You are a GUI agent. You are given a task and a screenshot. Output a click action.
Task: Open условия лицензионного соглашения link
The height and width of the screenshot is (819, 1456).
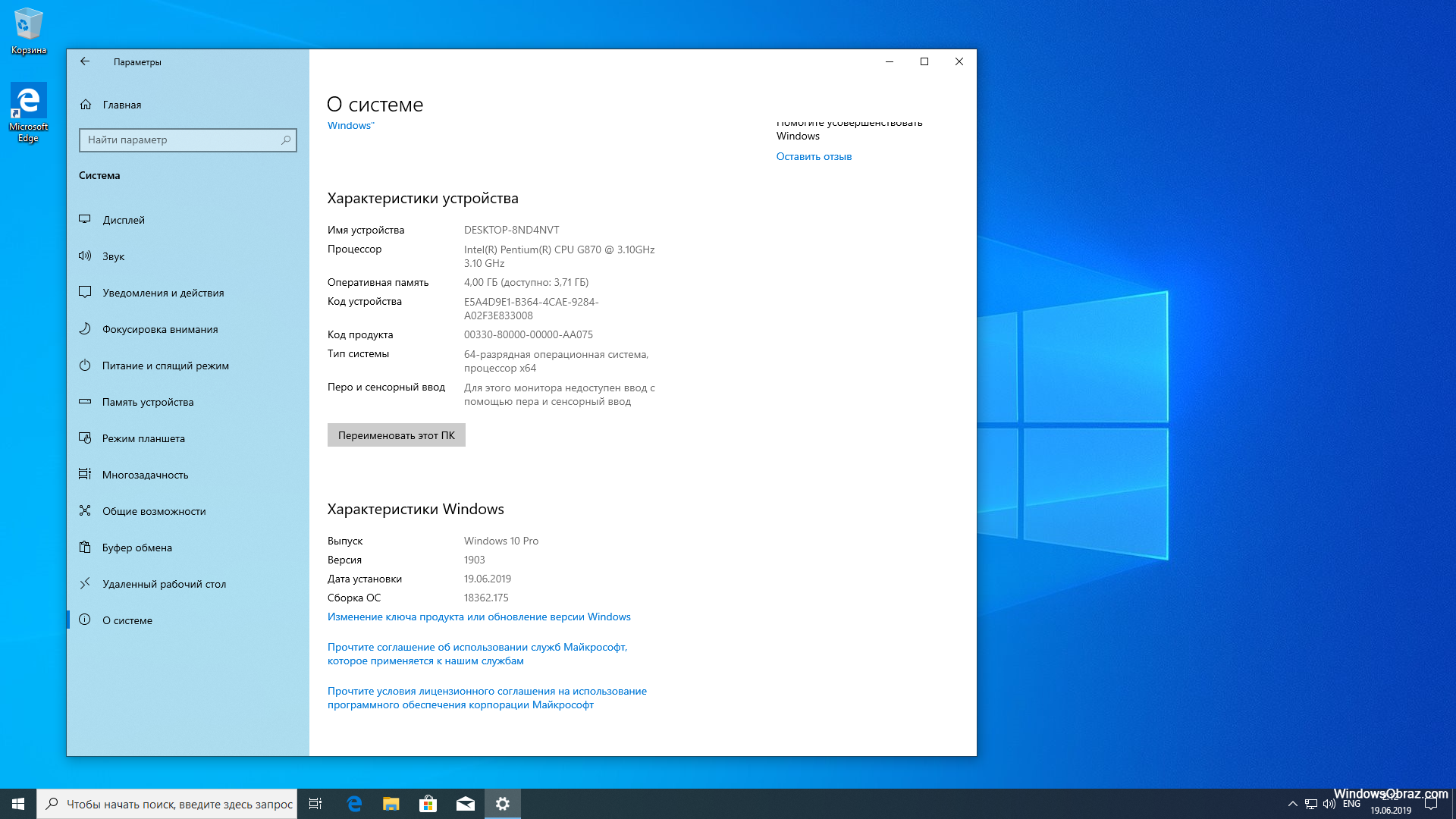487,698
